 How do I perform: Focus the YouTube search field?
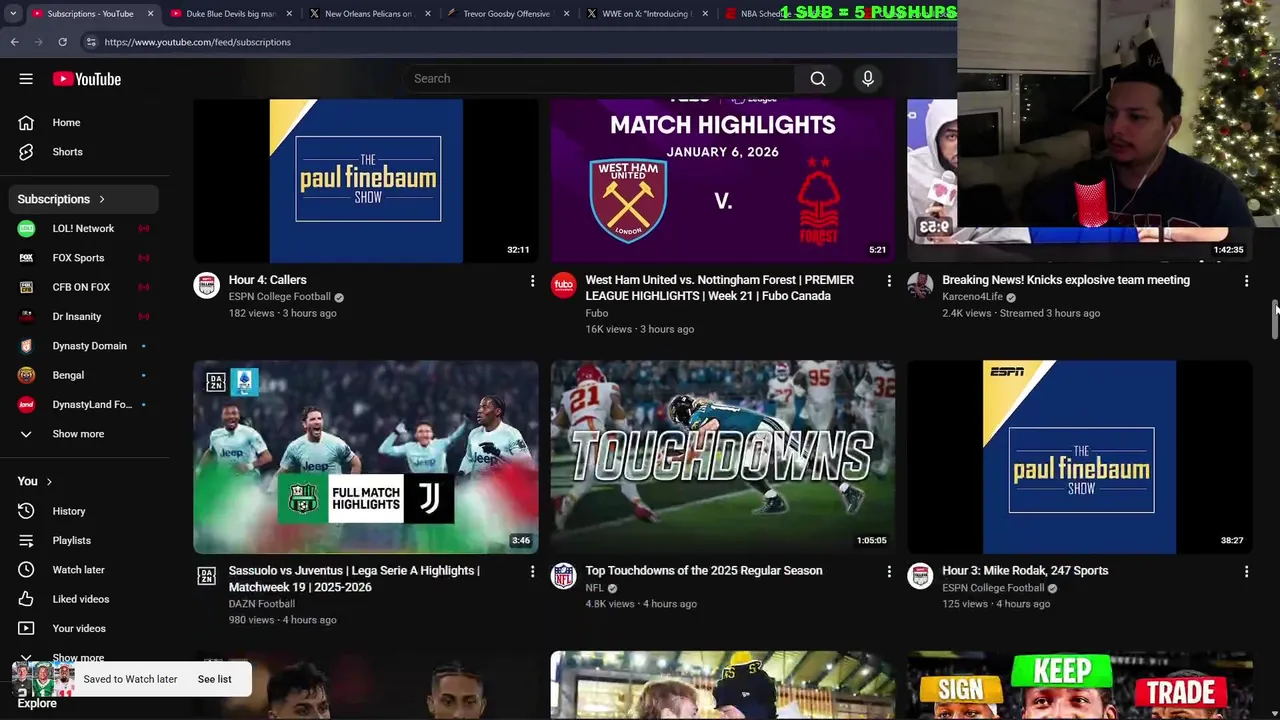[600, 79]
